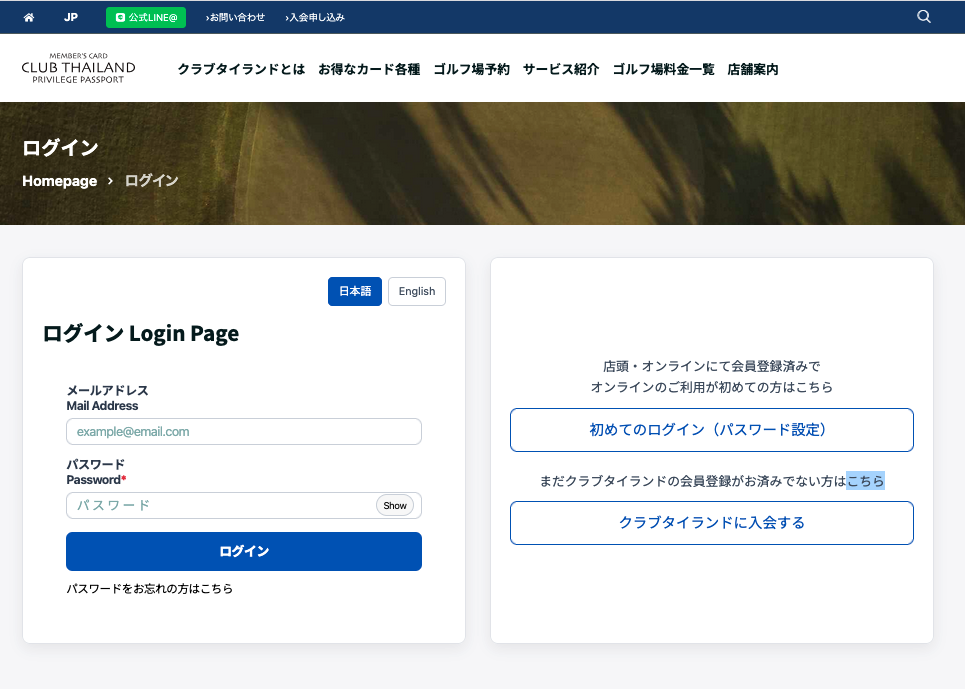Click the パスワード Password label

tap(96, 472)
